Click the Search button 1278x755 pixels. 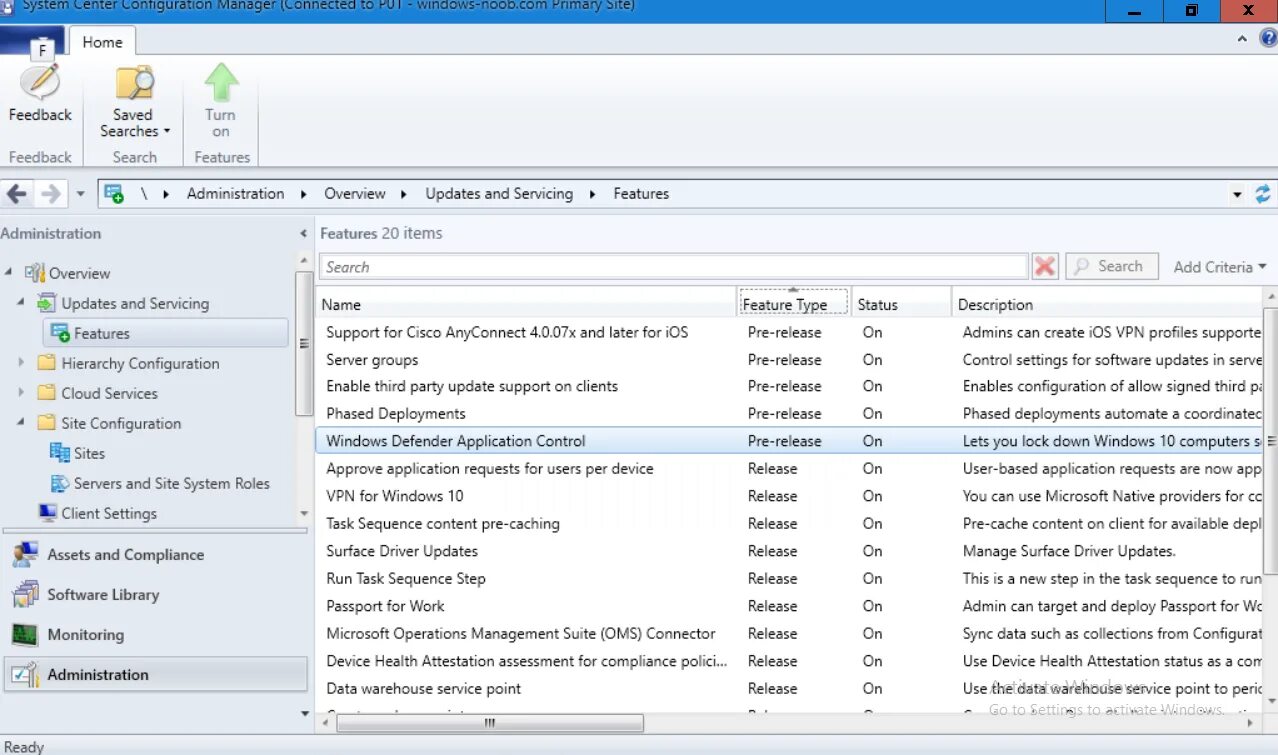pyautogui.click(x=1111, y=267)
